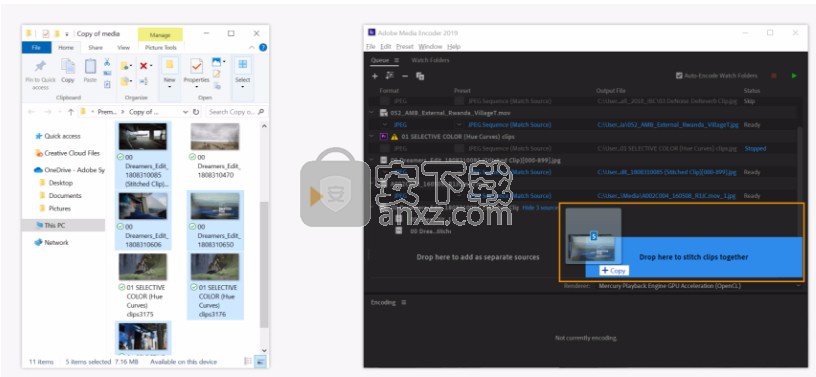Open Stitched Clip[000-899].jpg output path link
Viewport: 816px width, 377px height.
(668, 172)
